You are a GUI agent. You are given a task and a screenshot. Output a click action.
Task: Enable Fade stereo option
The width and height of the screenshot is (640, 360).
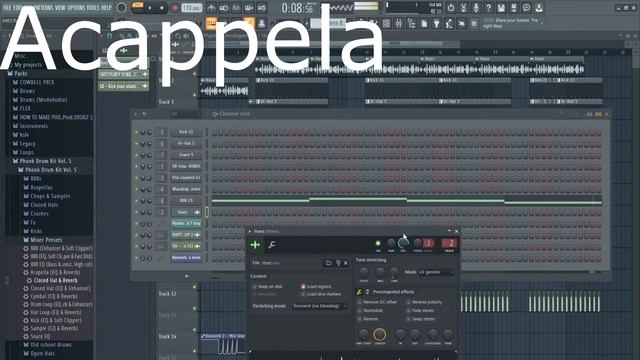point(408,311)
